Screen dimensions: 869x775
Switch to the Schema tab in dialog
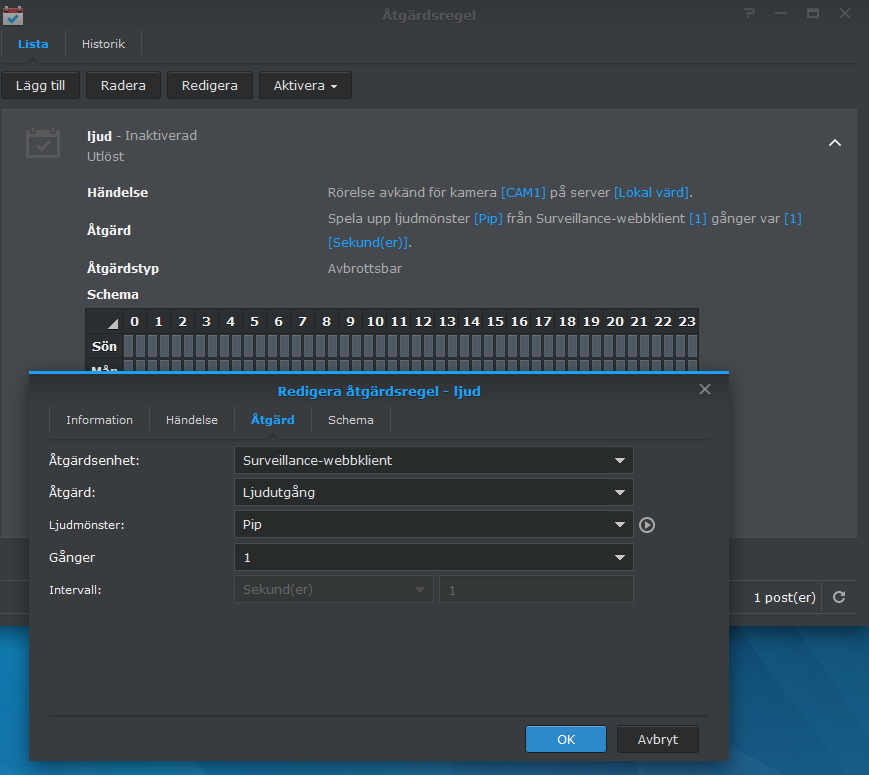[350, 420]
